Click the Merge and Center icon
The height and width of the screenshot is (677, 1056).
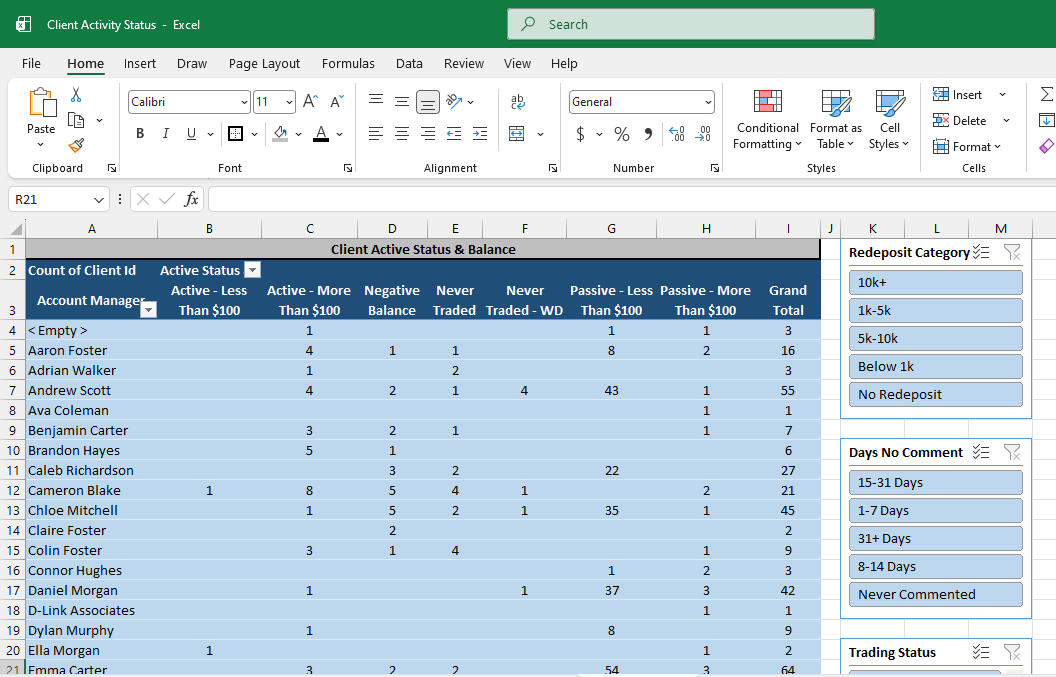point(517,133)
